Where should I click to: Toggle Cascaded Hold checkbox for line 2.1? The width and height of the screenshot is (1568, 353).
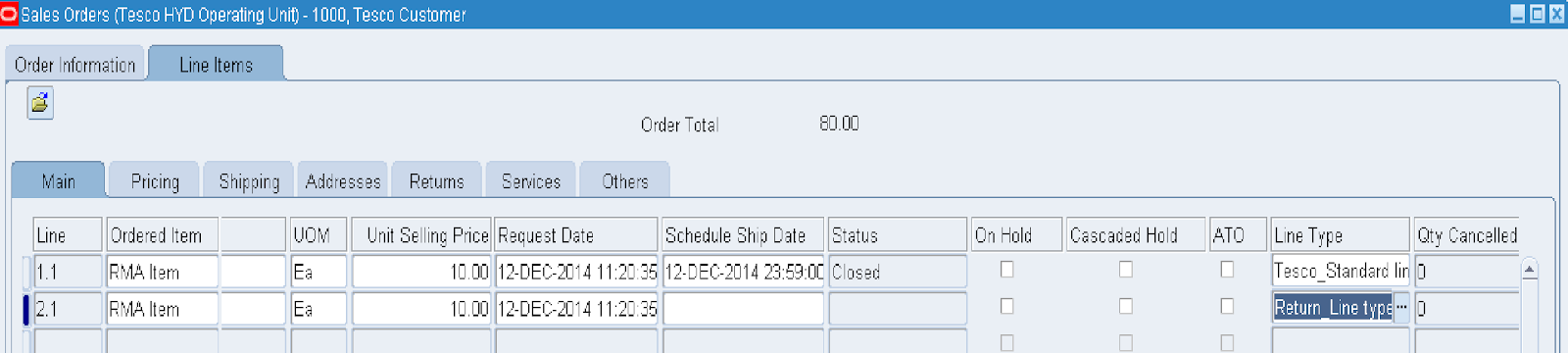pos(1126,307)
